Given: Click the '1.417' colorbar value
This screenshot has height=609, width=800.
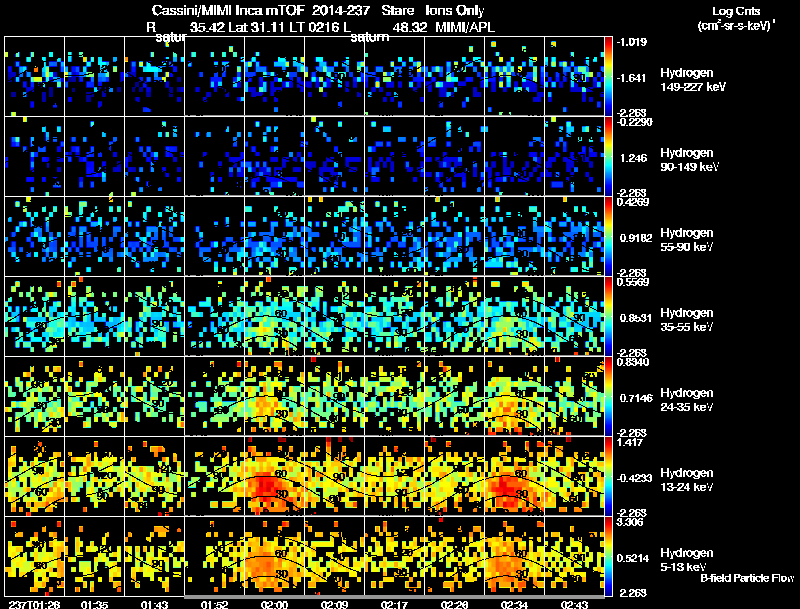Looking at the screenshot, I should pyautogui.click(x=630, y=442).
